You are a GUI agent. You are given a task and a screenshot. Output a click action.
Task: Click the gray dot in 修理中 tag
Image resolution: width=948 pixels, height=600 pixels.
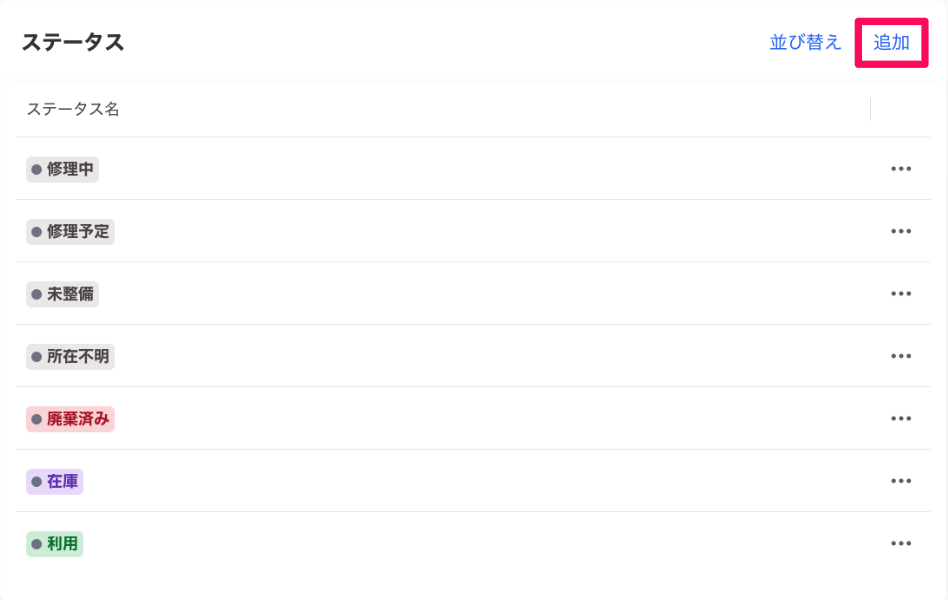tap(36, 169)
